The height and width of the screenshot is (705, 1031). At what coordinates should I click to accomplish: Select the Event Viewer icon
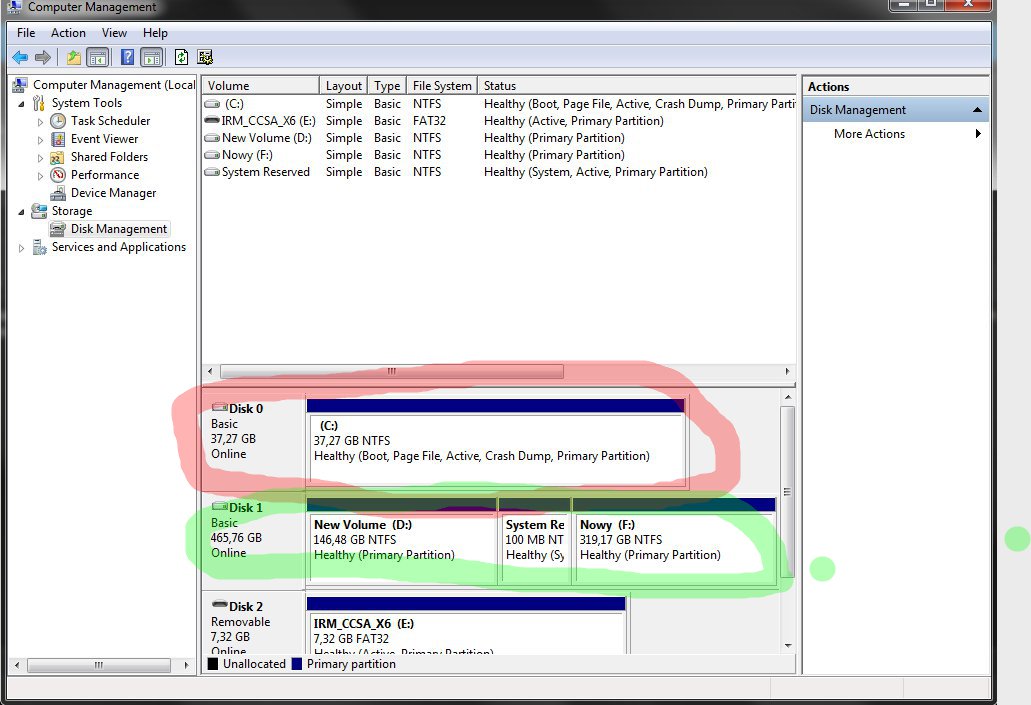click(x=59, y=139)
